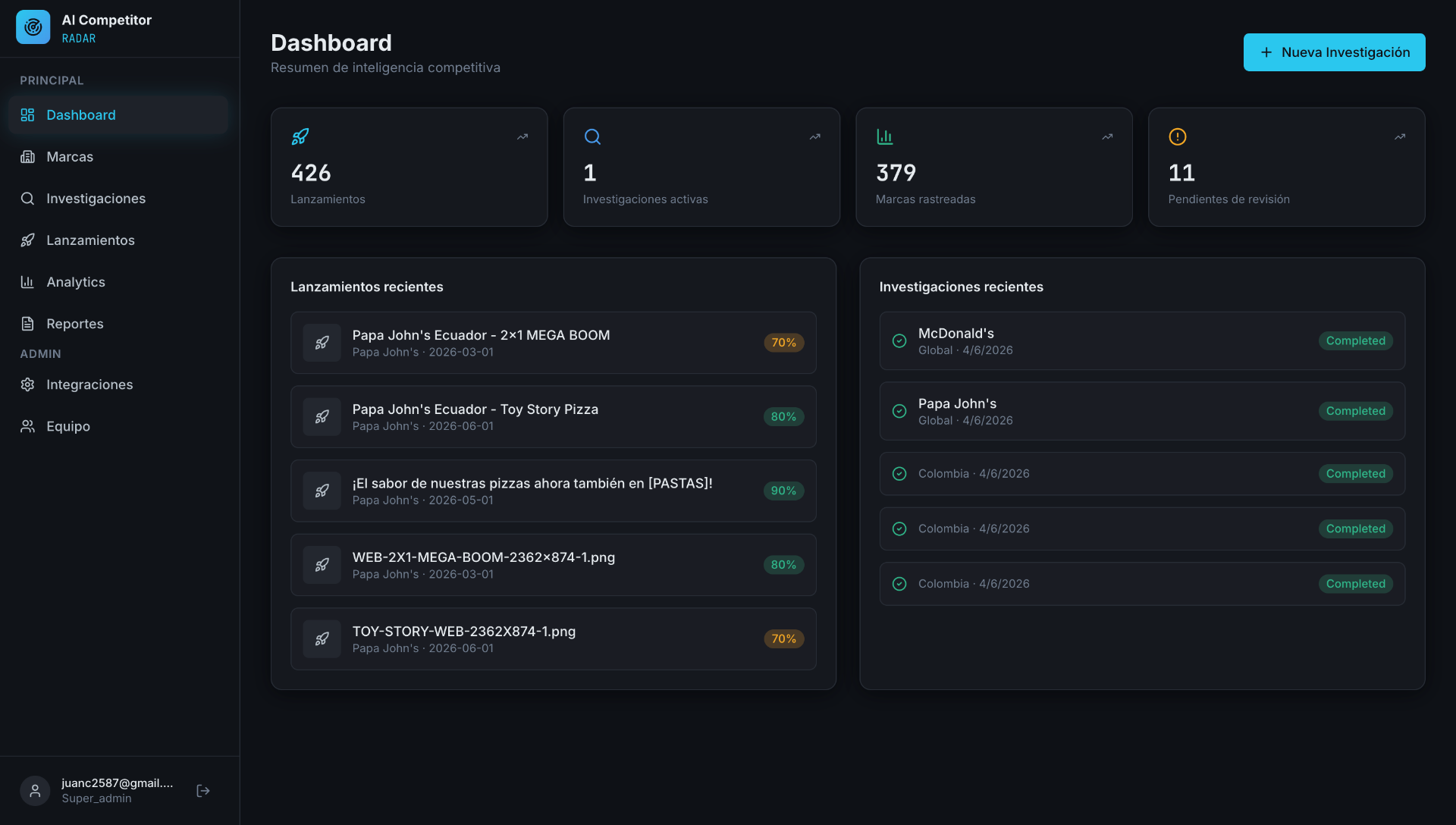
Task: Open the 11 Pendientes de revisión card
Action: pos(1287,167)
